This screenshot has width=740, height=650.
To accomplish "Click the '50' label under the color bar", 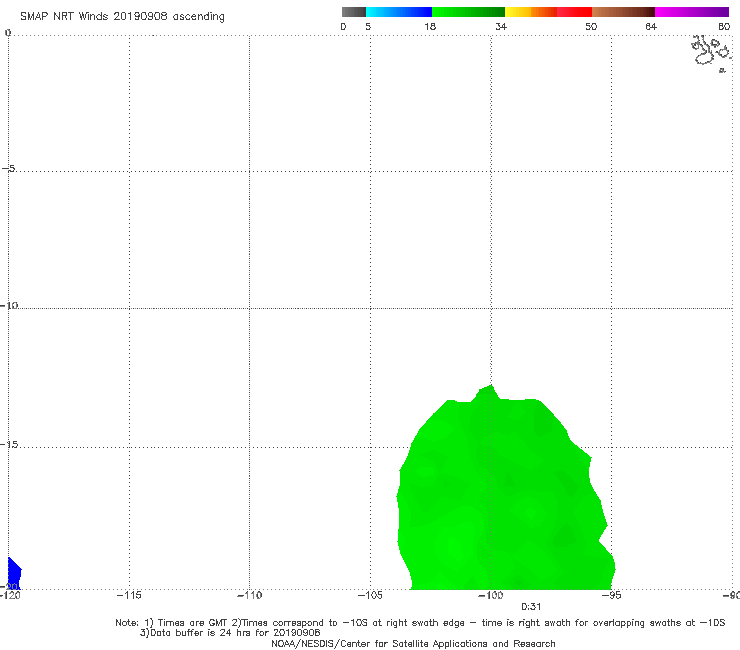I will [x=591, y=26].
